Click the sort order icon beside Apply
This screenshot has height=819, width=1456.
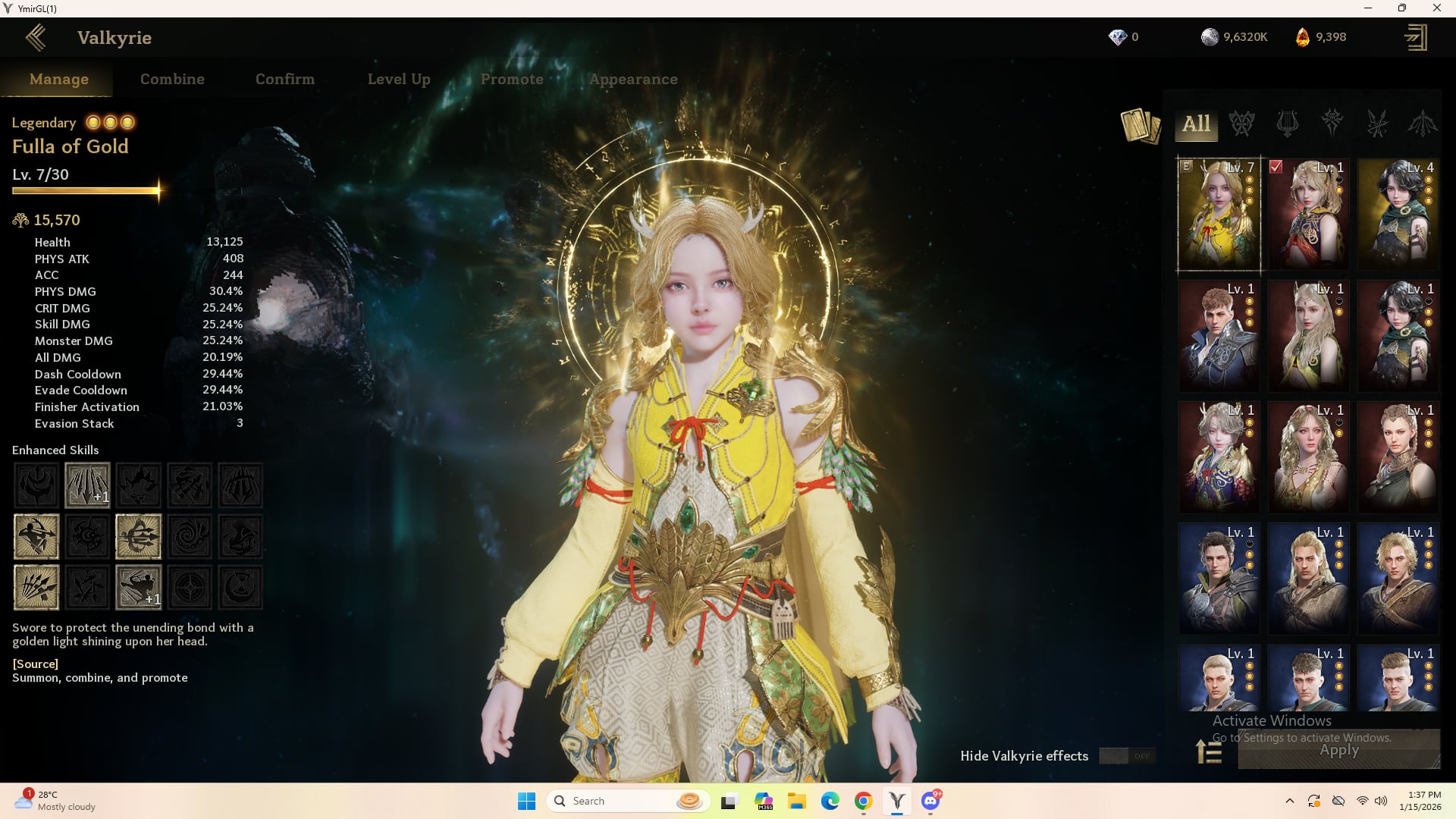pos(1209,752)
